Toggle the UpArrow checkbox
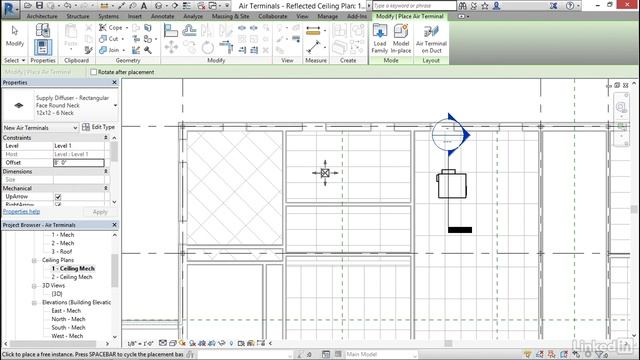The image size is (640, 360). coord(58,197)
